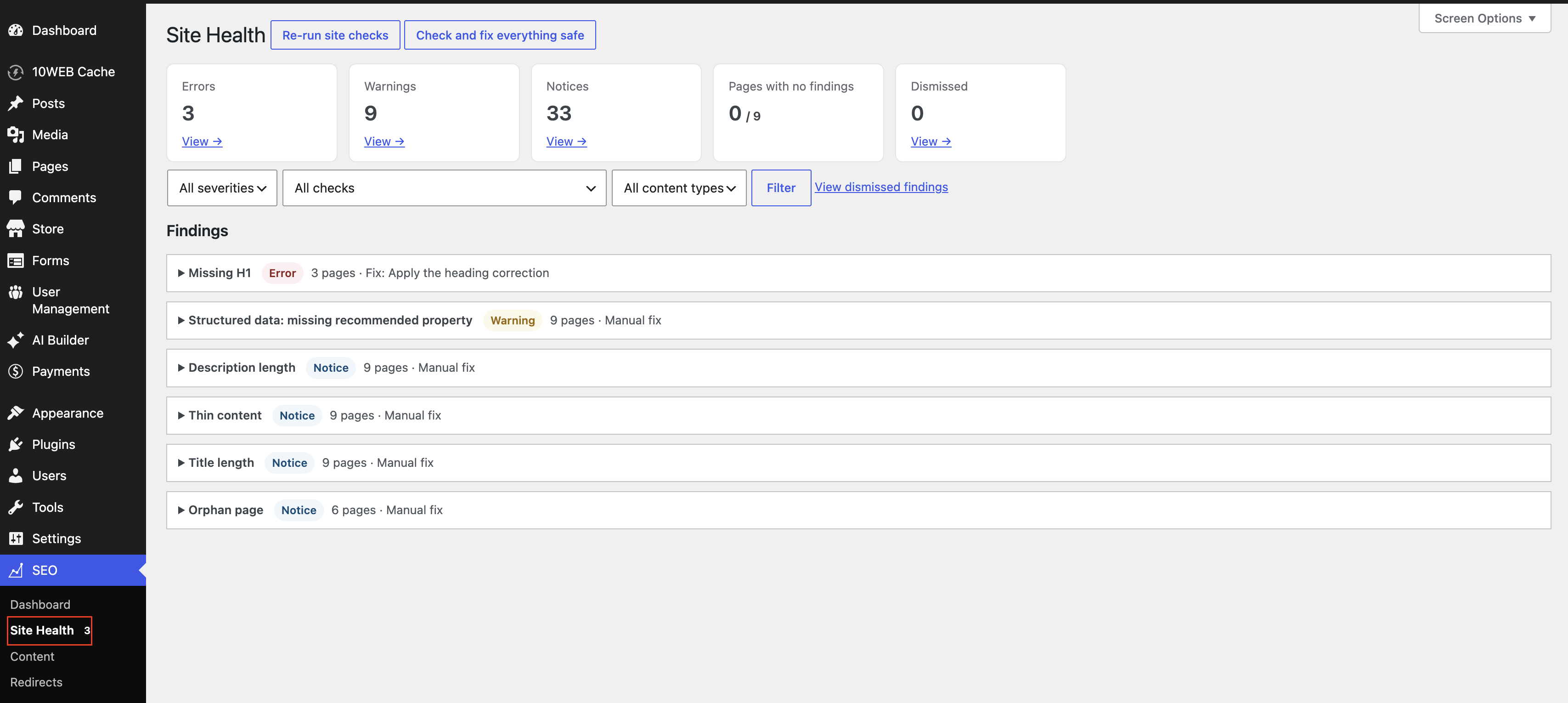Expand the Thin content finding
This screenshot has width=1568, height=703.
pyautogui.click(x=858, y=415)
